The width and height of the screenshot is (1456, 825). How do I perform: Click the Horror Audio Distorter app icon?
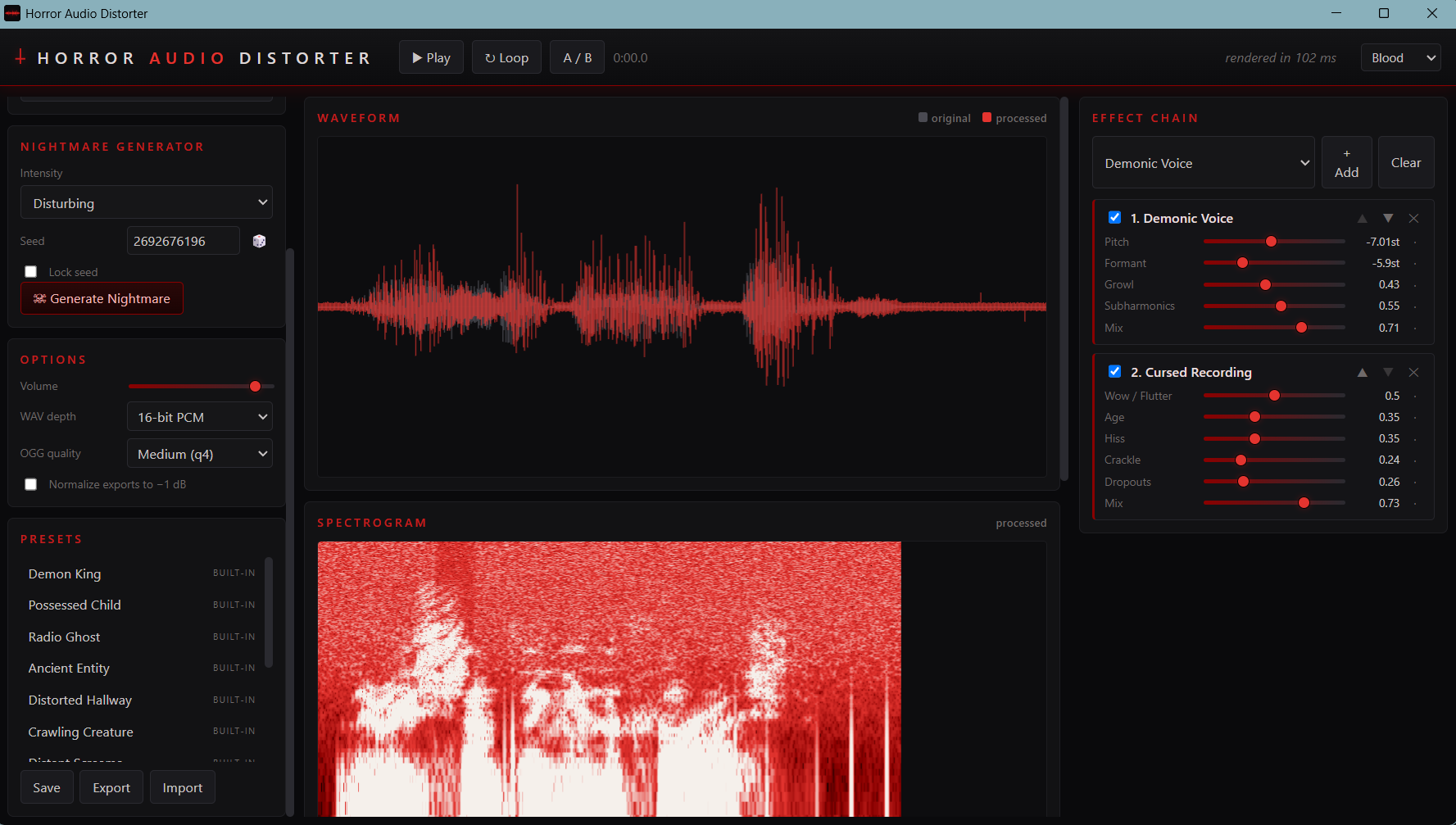[x=12, y=13]
